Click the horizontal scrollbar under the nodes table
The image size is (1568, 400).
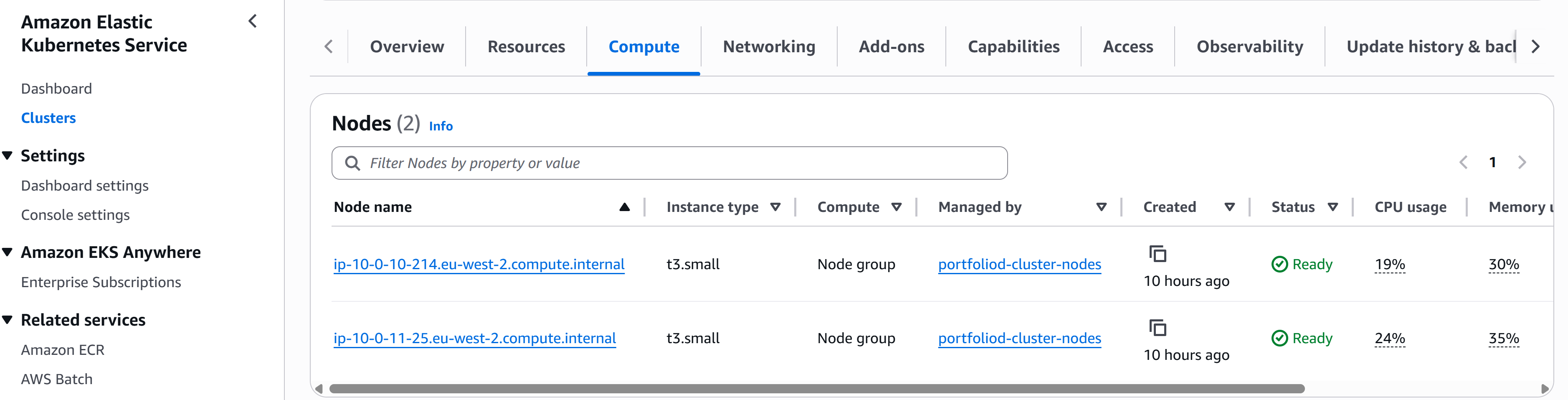816,388
